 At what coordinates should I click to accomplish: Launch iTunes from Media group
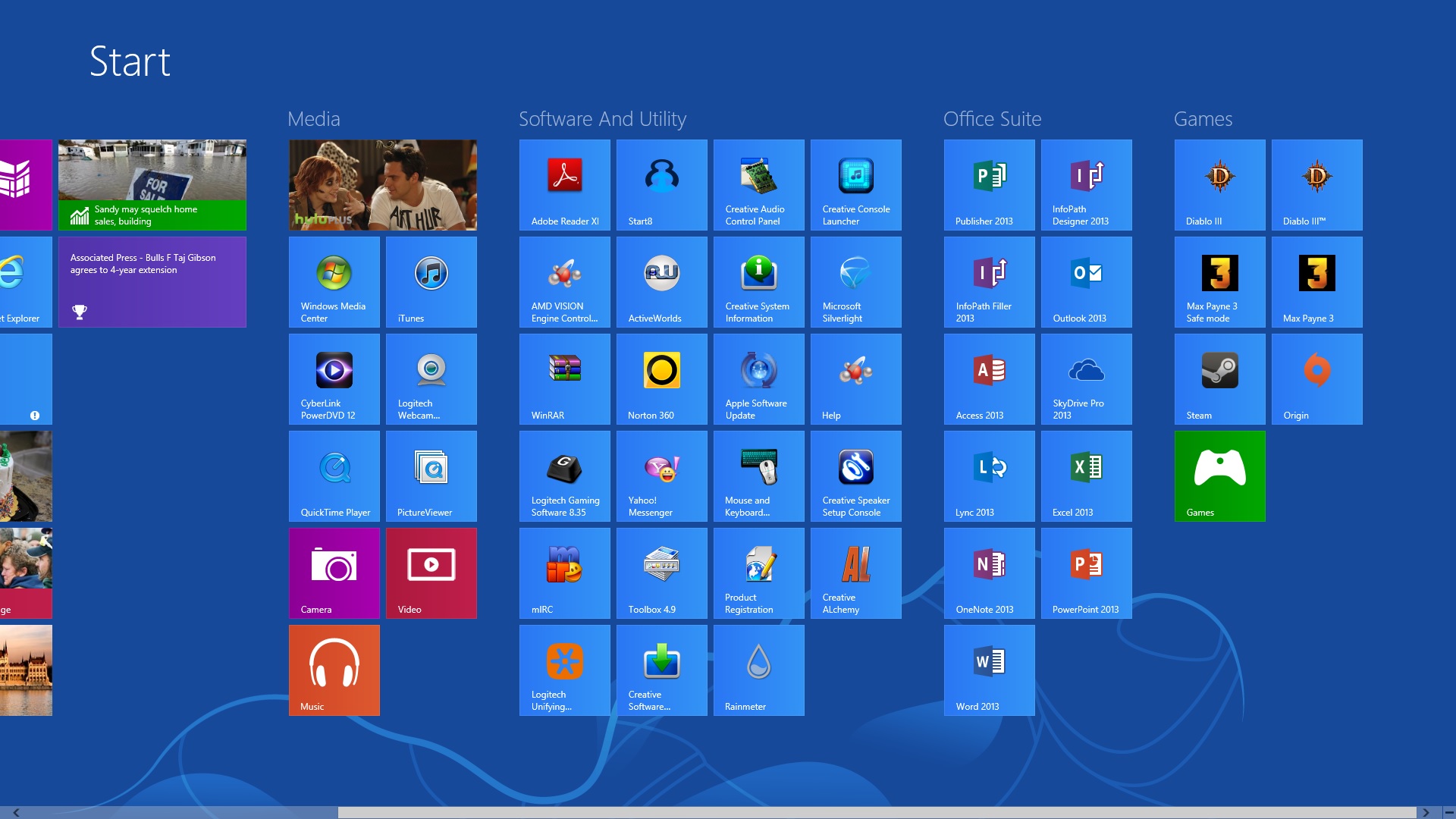click(x=431, y=281)
